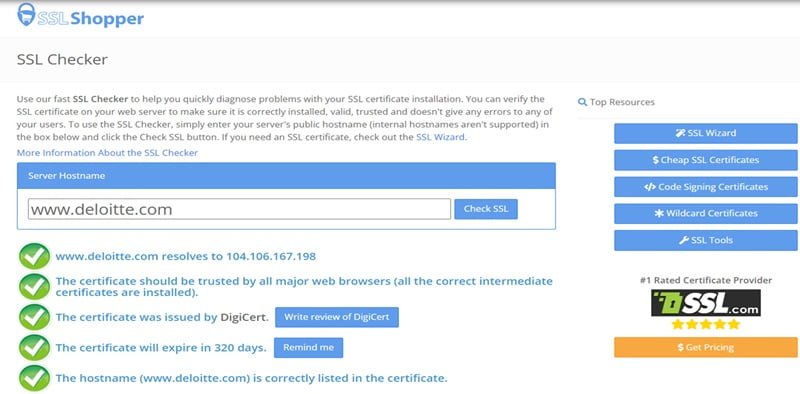800x394 pixels.
Task: Click the server hostname input field
Action: coord(239,209)
